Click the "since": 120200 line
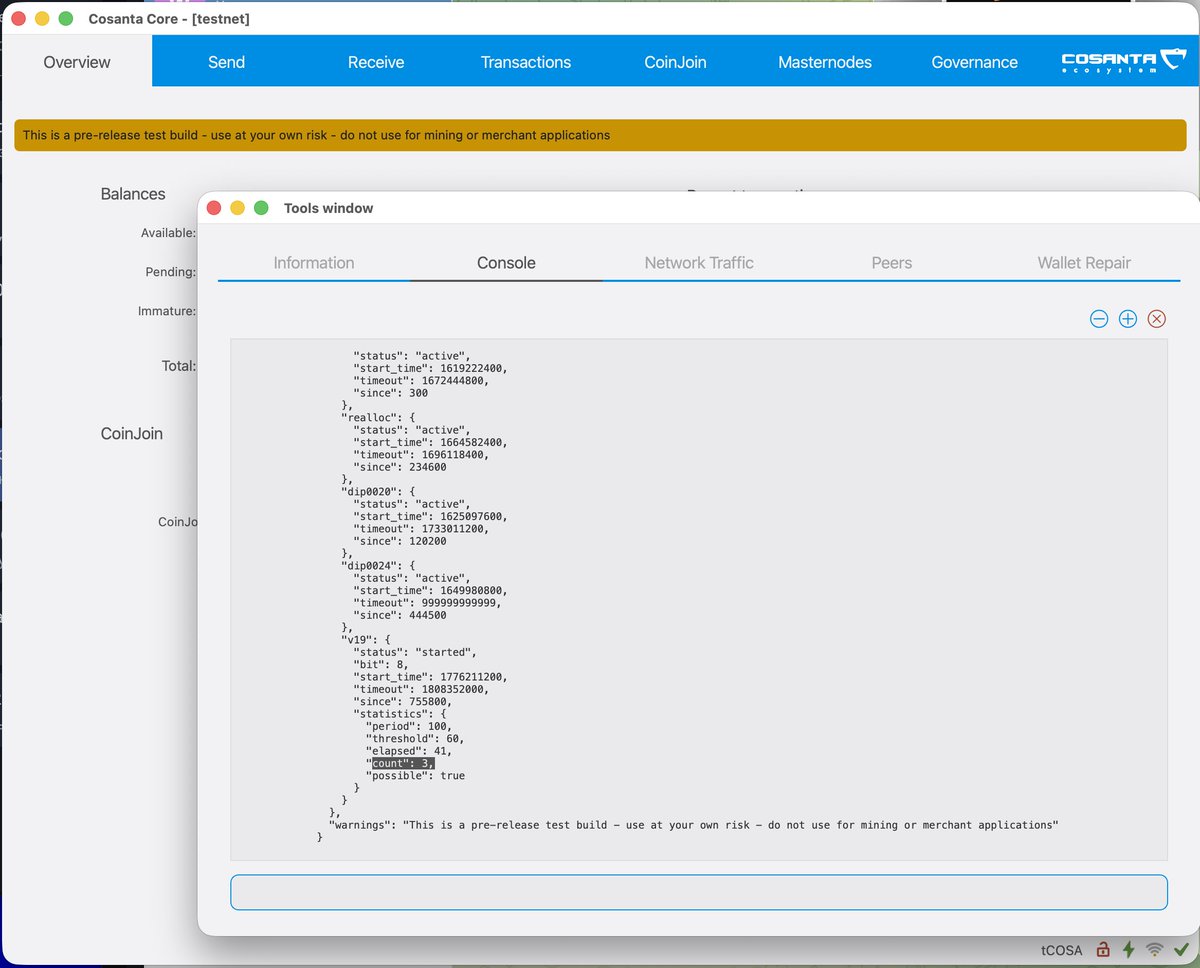Screen dimensions: 1200x968 400,541
